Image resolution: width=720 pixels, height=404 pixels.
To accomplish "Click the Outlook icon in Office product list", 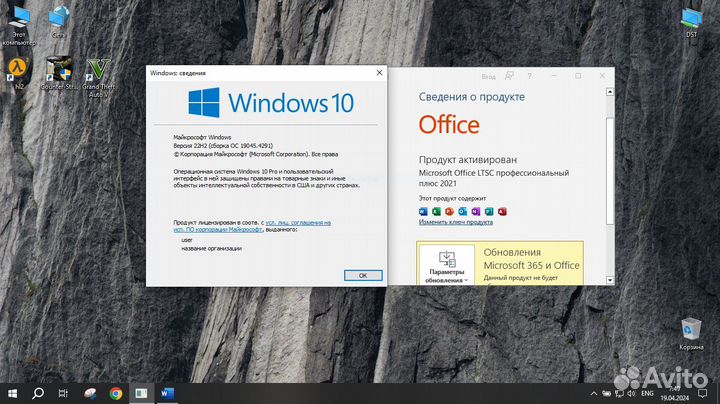I will (462, 211).
